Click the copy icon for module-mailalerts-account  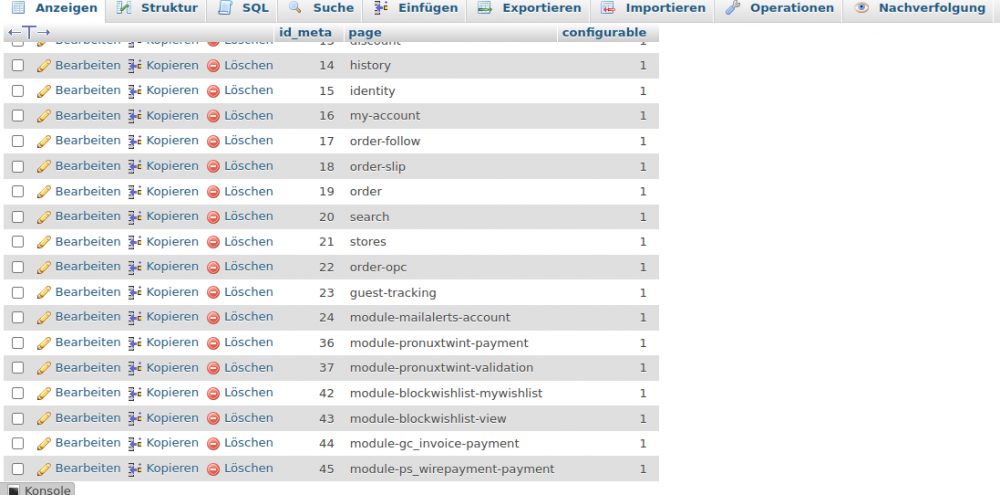[135, 318]
